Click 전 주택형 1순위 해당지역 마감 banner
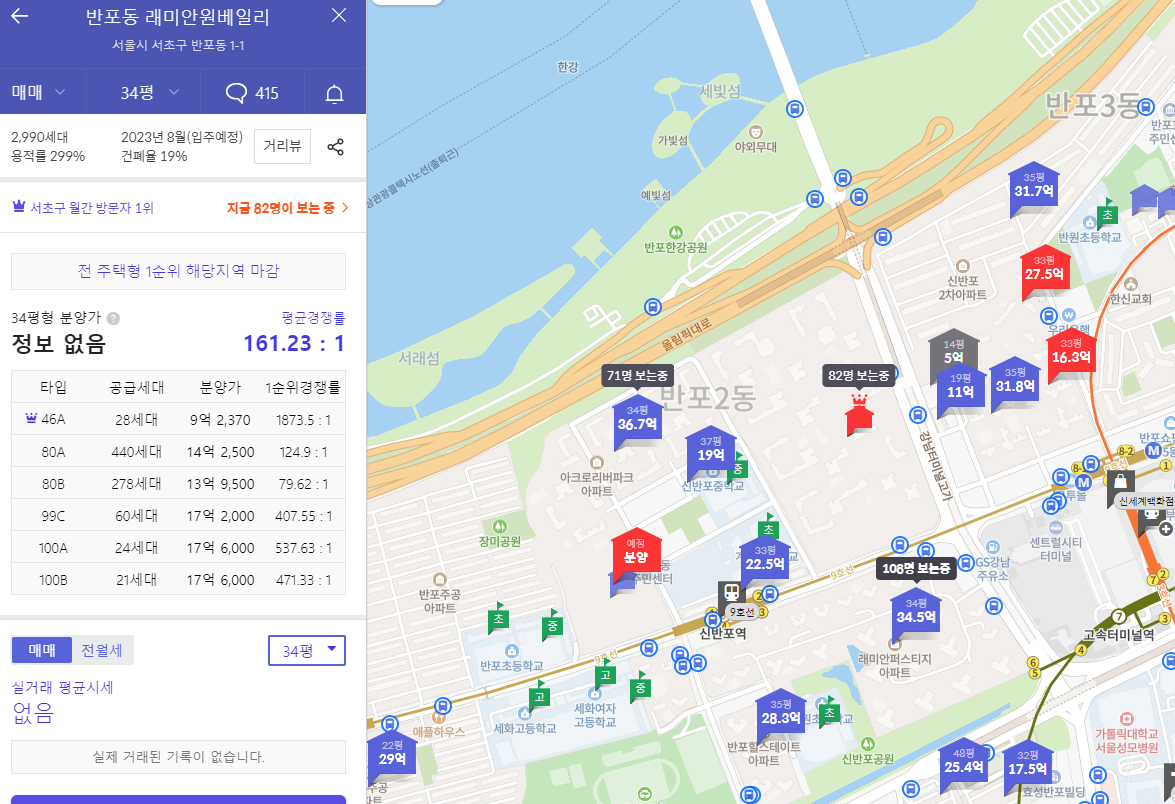 [x=178, y=271]
